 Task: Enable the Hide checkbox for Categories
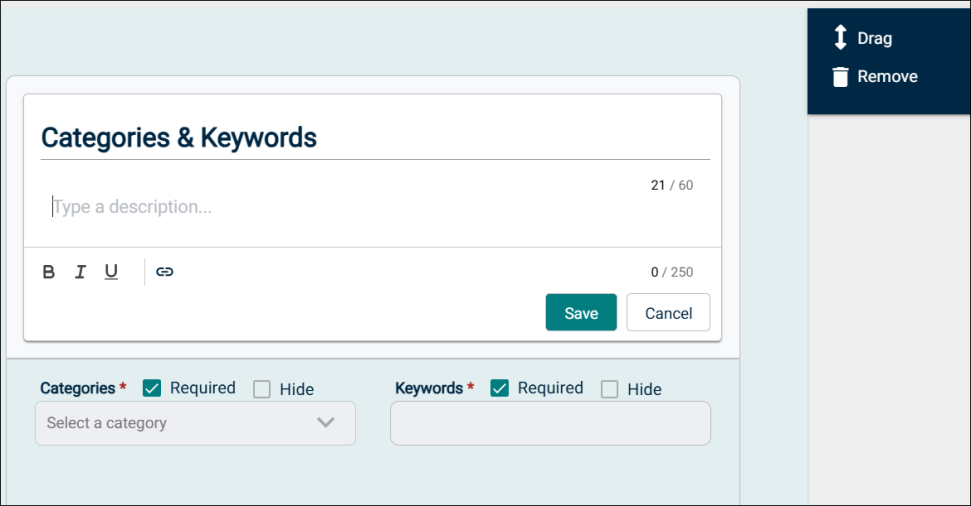pos(262,390)
